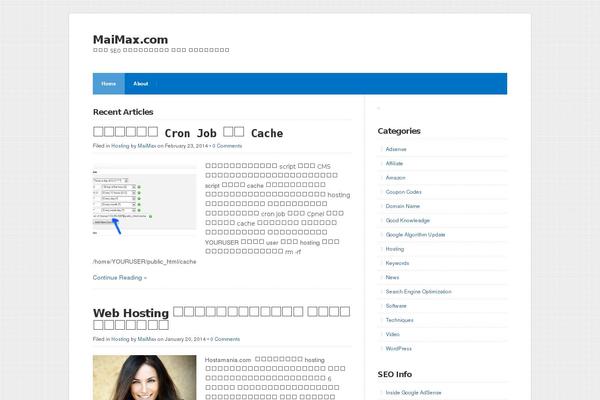Browse the Adsense category
Screen dimensions: 600x400
[x=396, y=149]
